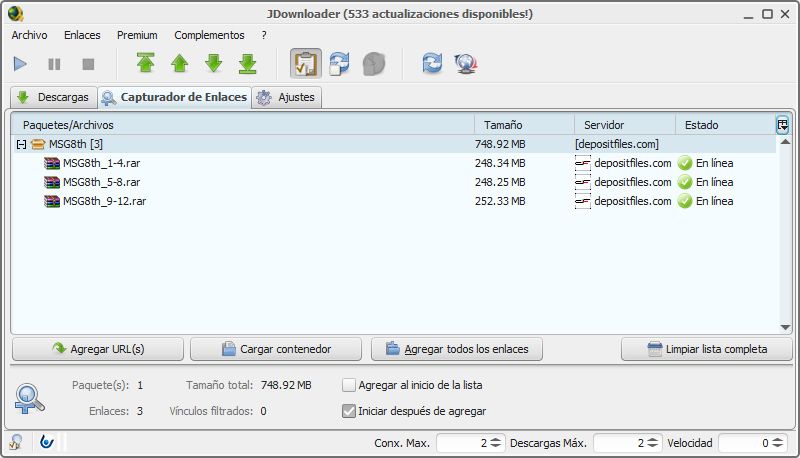Image resolution: width=800 pixels, height=458 pixels.
Task: Click green online status icon for MSG8th_1-4.rar
Action: click(685, 163)
